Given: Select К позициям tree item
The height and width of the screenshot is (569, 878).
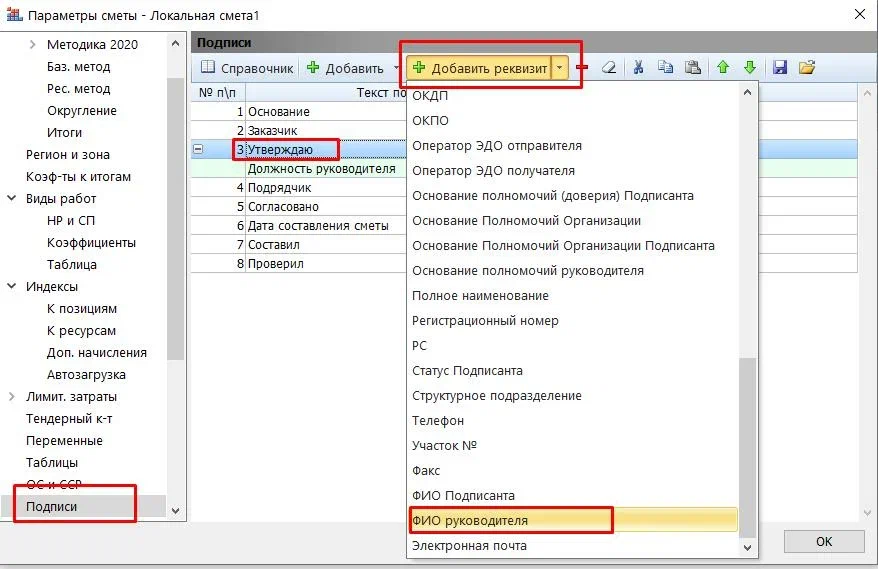Looking at the screenshot, I should click(82, 309).
